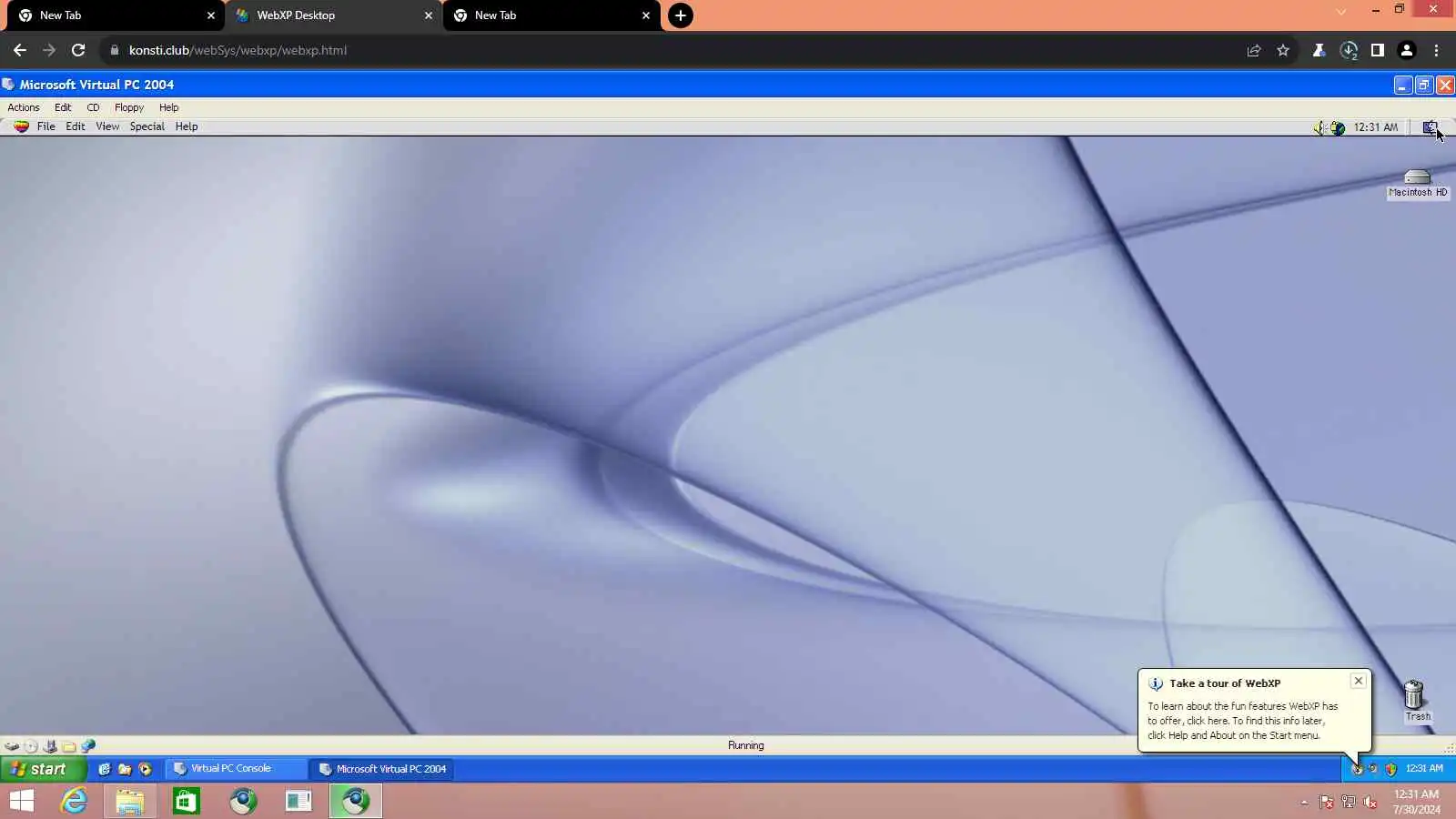The width and height of the screenshot is (1456, 819).
Task: Dismiss the Take a tour of WebXP balloon
Action: point(1359,681)
